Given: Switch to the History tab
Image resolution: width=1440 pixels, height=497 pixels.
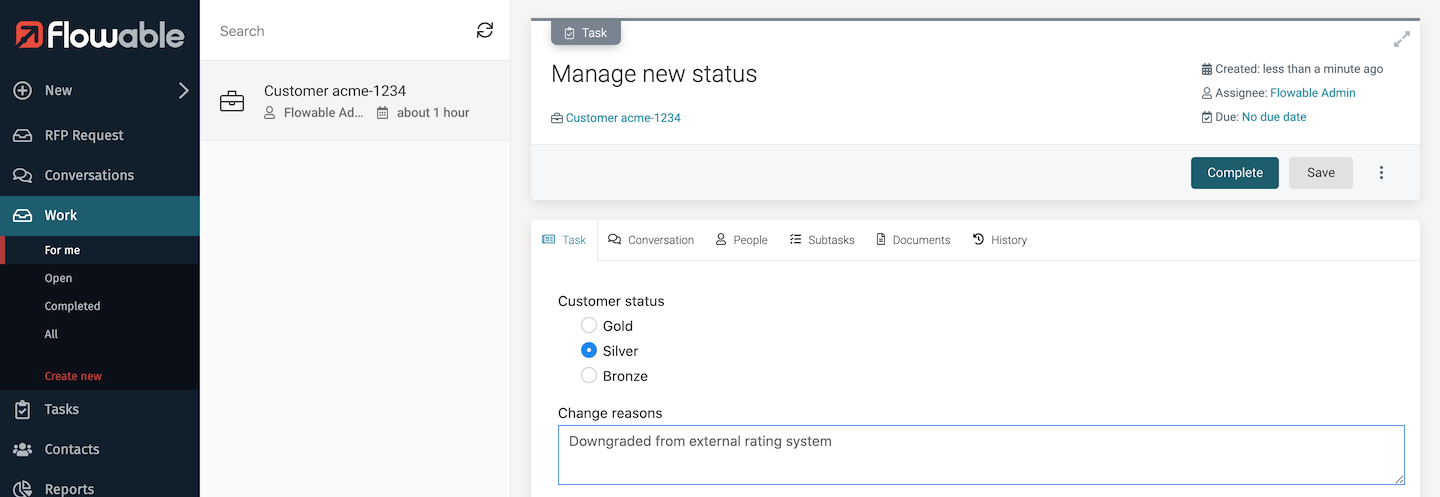Looking at the screenshot, I should click(x=999, y=240).
